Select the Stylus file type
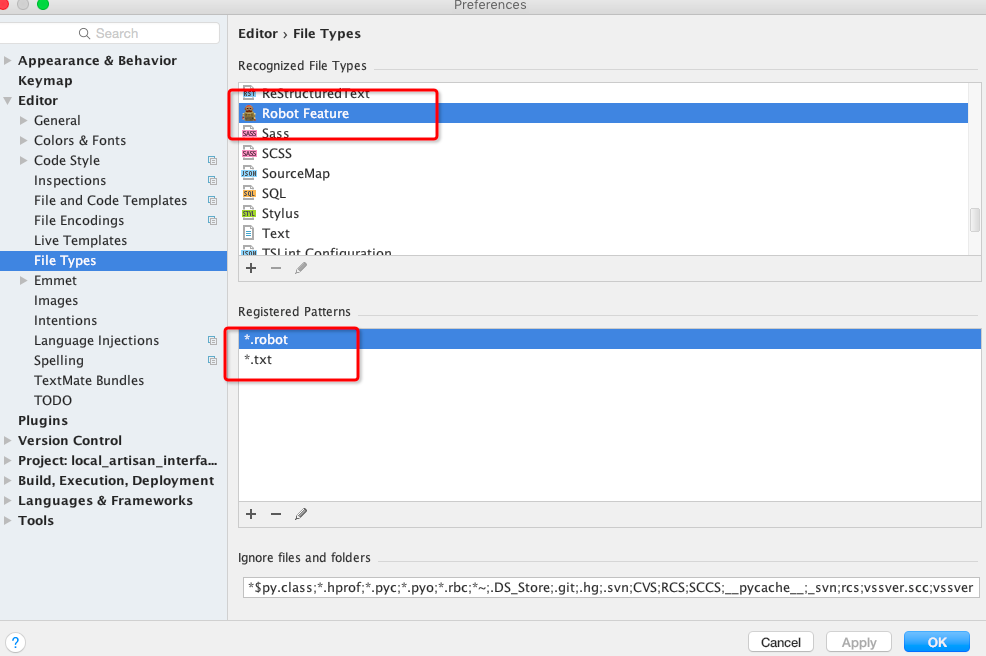 click(280, 214)
